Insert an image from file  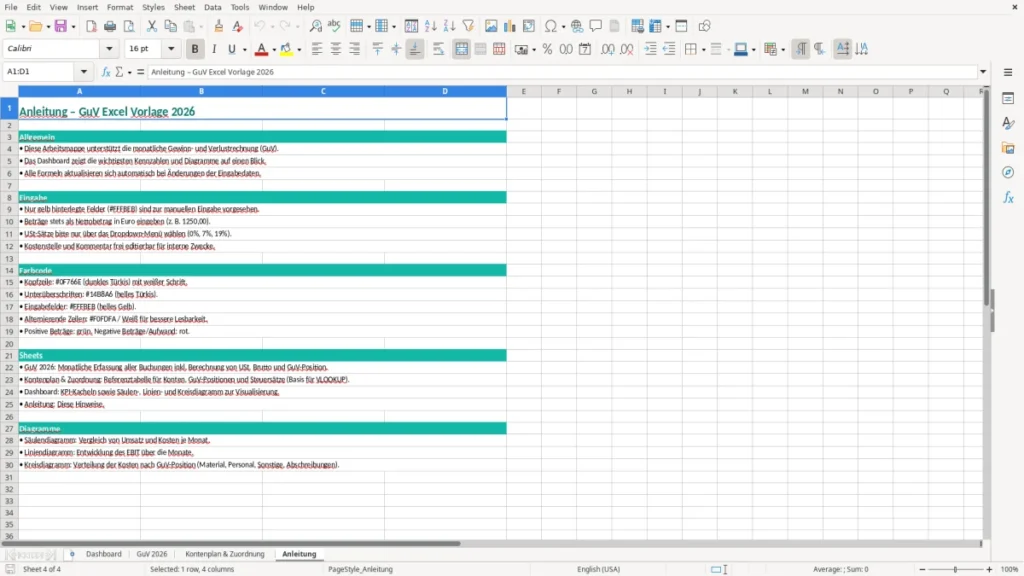(x=491, y=26)
